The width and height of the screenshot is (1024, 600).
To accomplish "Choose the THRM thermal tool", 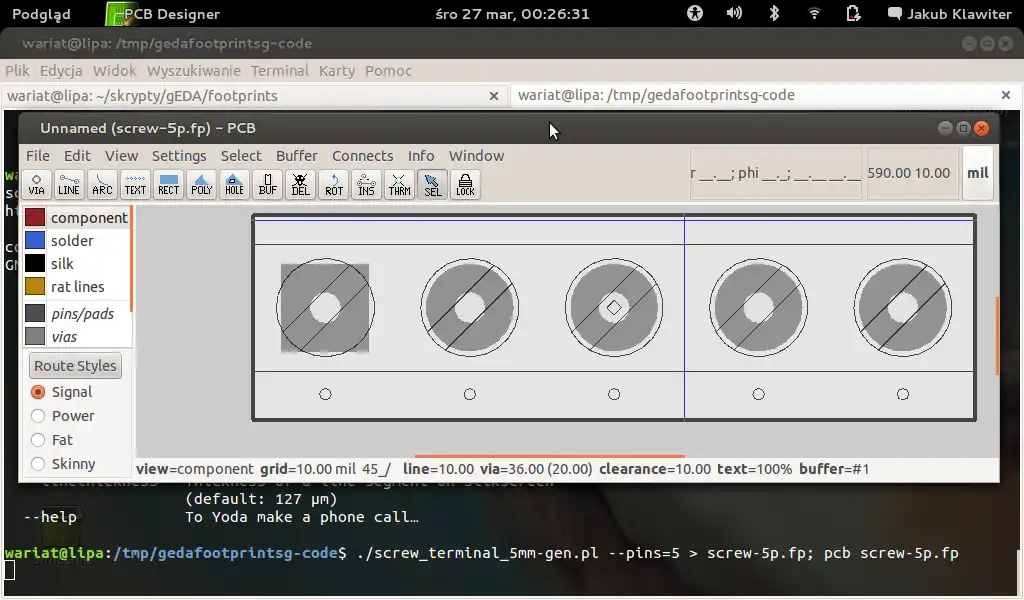I will 399,185.
